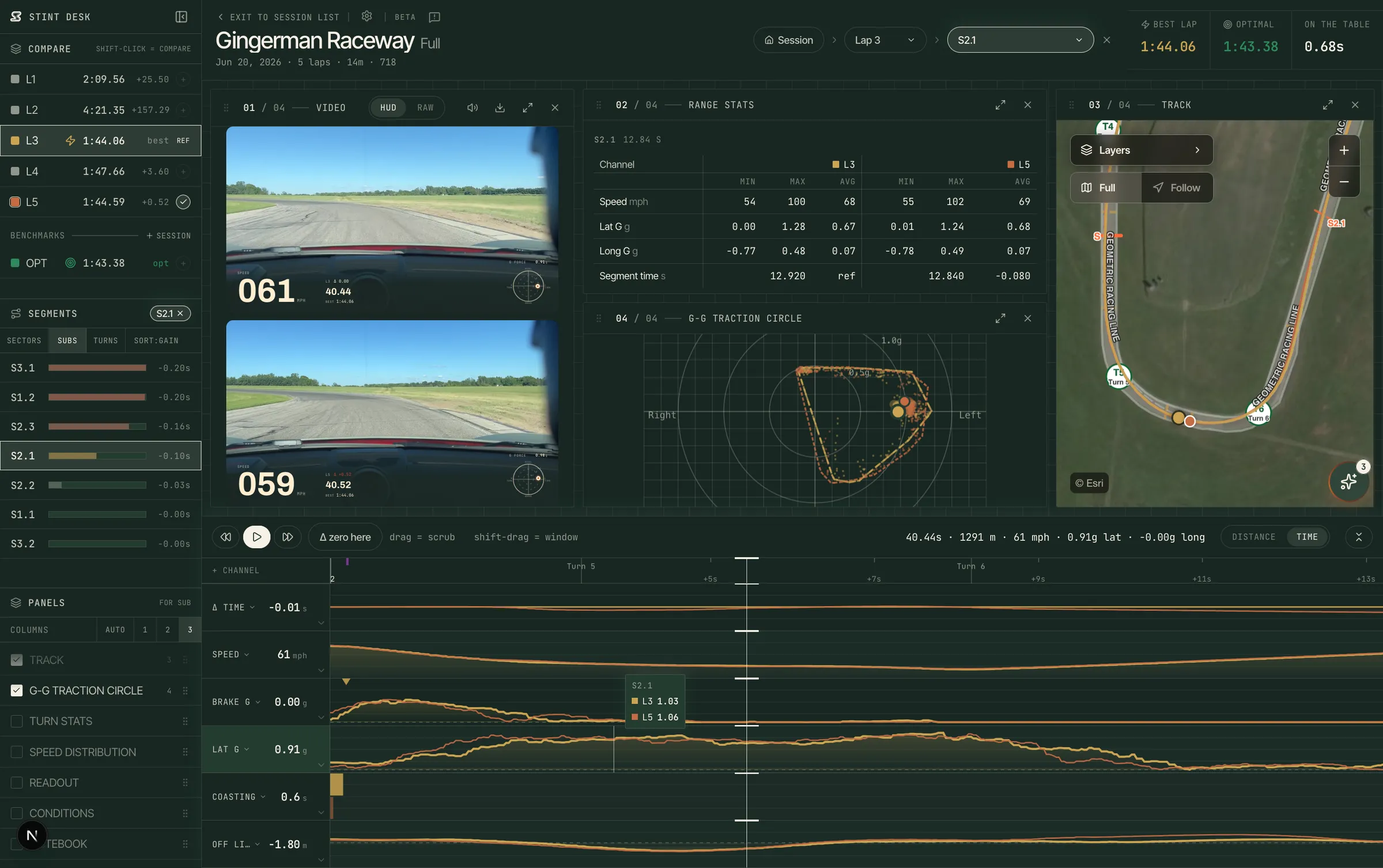Image resolution: width=1383 pixels, height=868 pixels.
Task: Select the S2.3 segment gain bar
Action: pyautogui.click(x=97, y=426)
